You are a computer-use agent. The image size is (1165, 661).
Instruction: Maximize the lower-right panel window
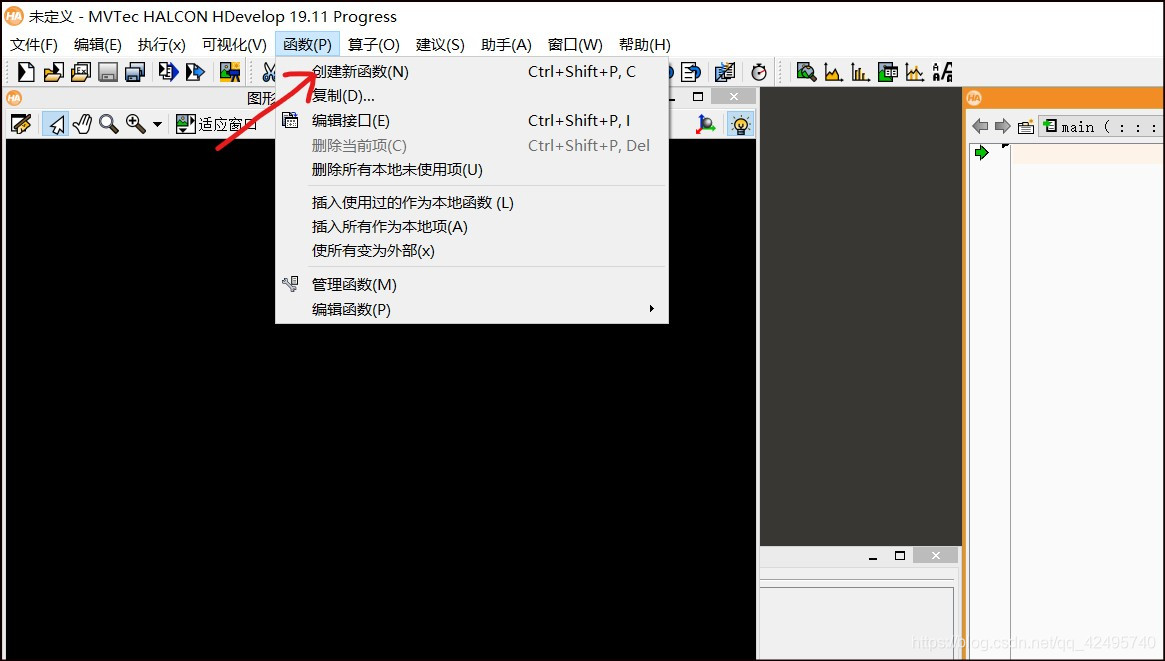tap(900, 556)
